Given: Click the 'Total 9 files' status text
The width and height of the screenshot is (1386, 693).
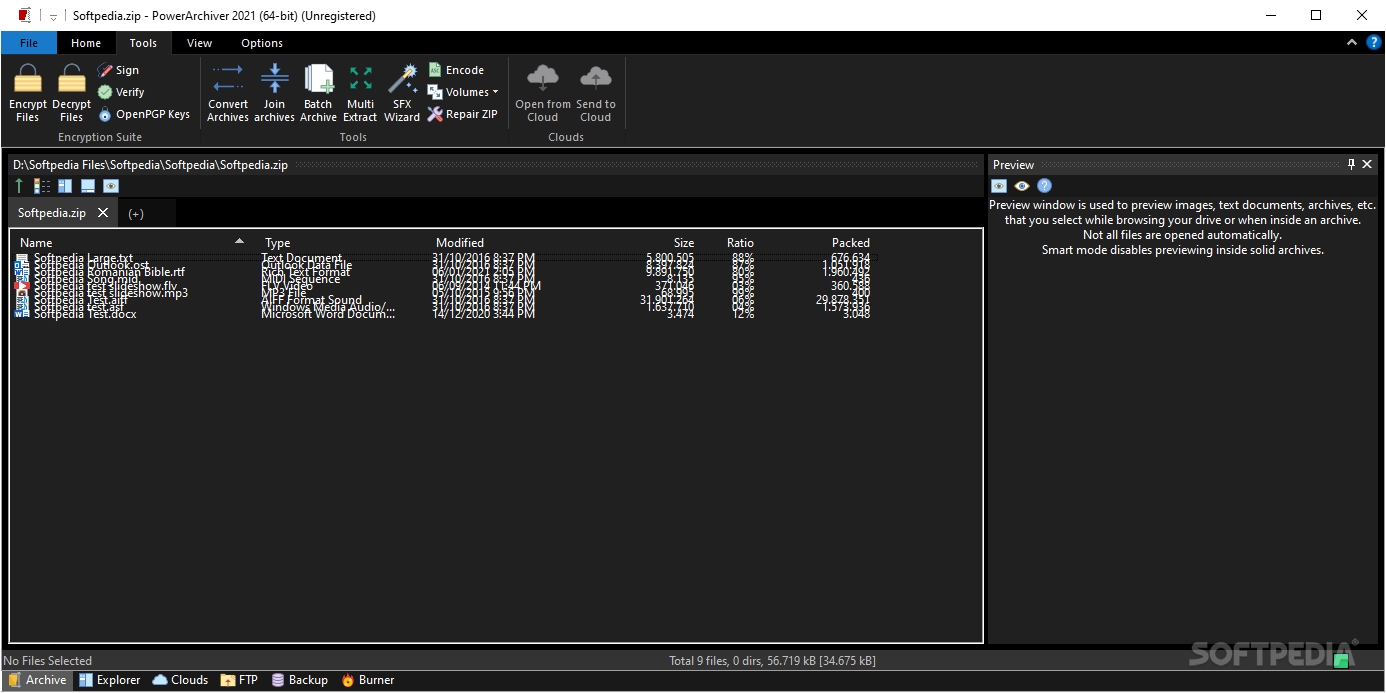Looking at the screenshot, I should click(772, 661).
